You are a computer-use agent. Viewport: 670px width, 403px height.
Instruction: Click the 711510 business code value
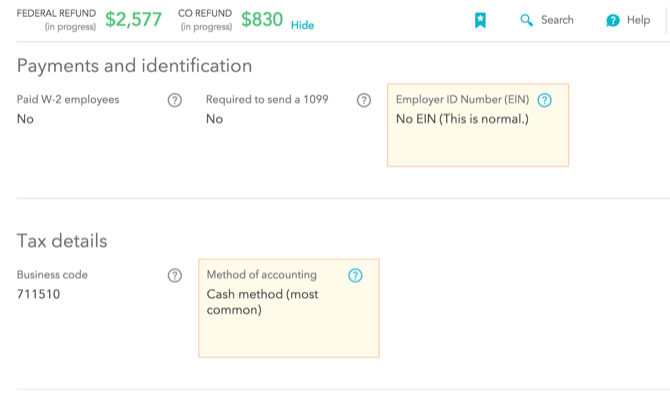tap(38, 294)
